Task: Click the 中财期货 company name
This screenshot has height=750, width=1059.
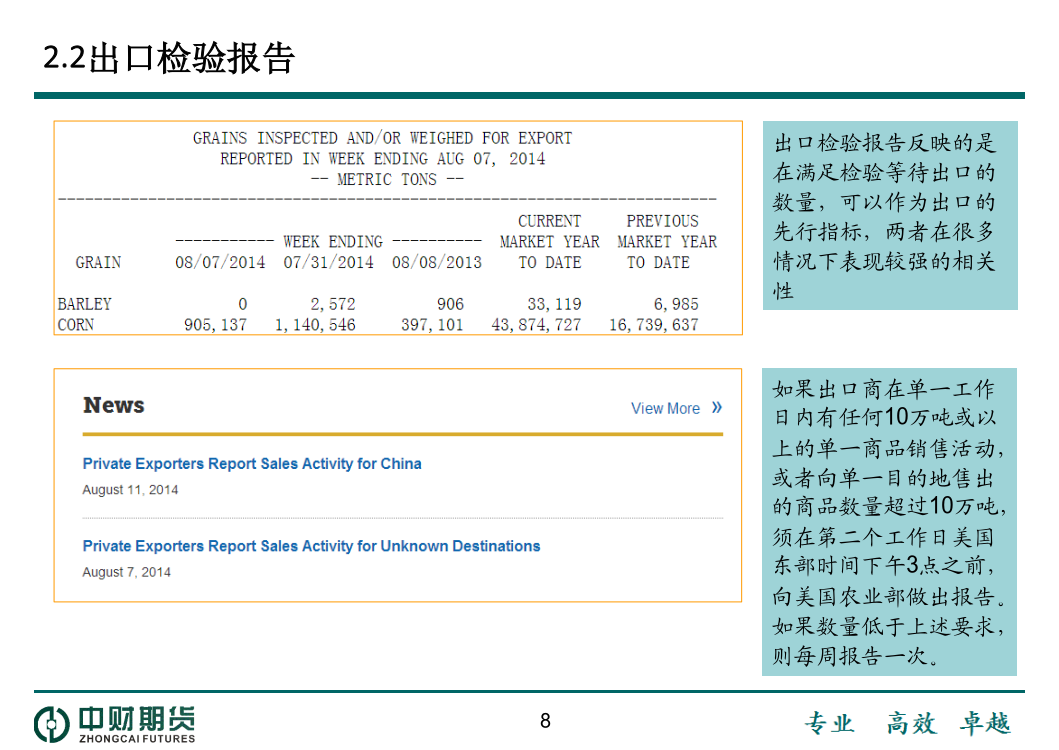Action: coord(137,719)
